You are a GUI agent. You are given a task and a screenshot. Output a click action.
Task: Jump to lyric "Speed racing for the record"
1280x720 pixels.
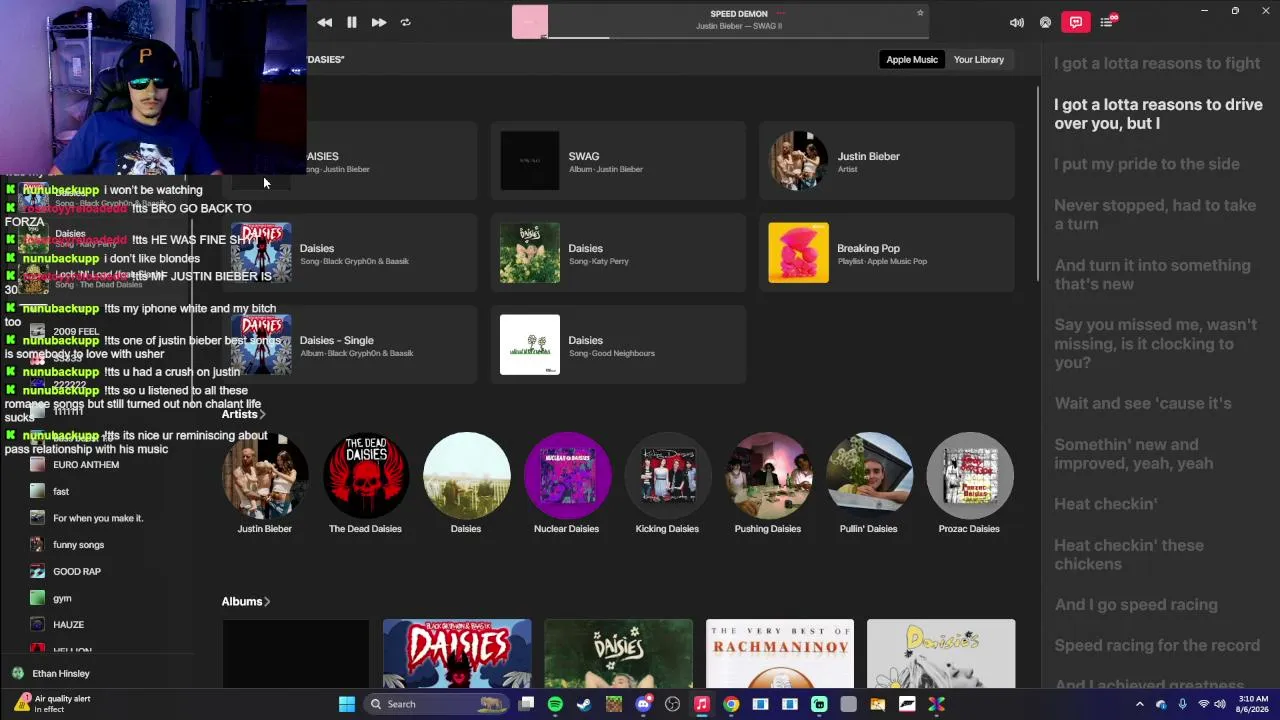click(x=1157, y=646)
